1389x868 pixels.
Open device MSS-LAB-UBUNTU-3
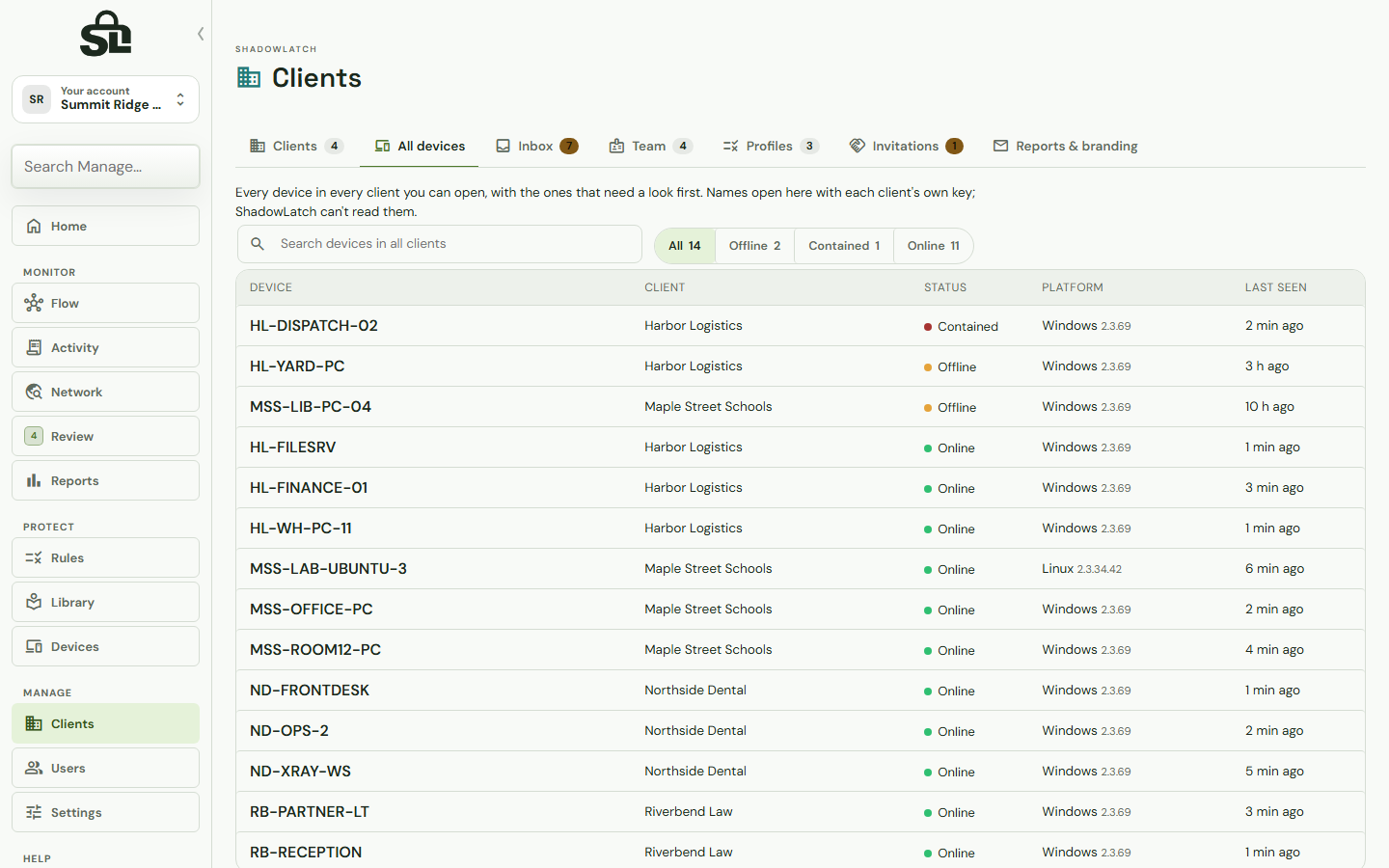(328, 569)
